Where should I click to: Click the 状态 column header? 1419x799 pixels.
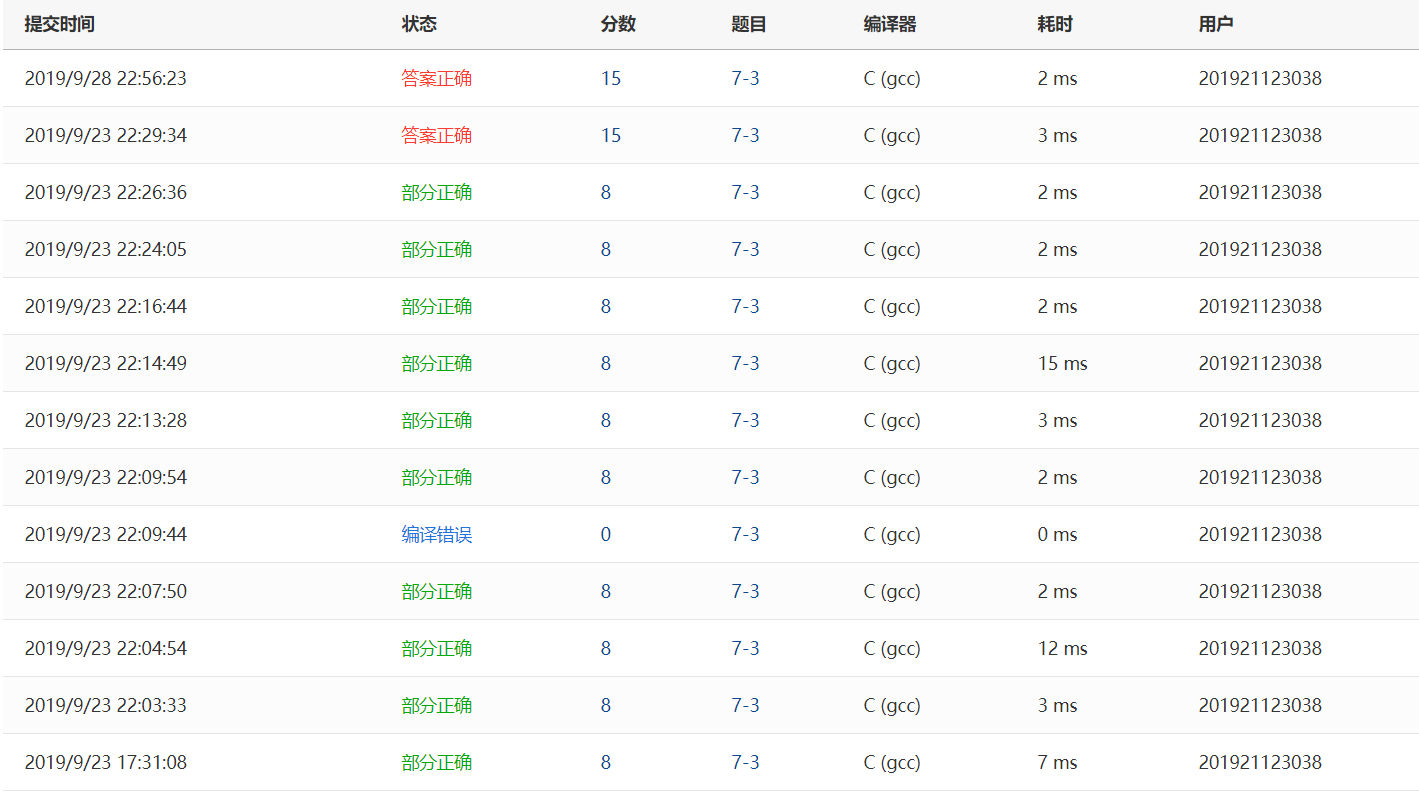pyautogui.click(x=419, y=24)
